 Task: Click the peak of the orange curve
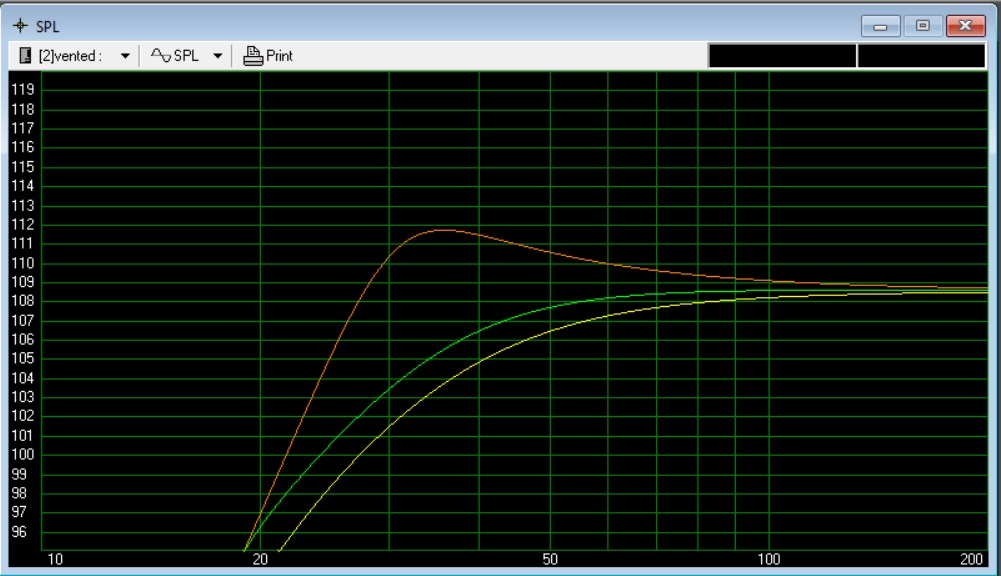(x=440, y=230)
